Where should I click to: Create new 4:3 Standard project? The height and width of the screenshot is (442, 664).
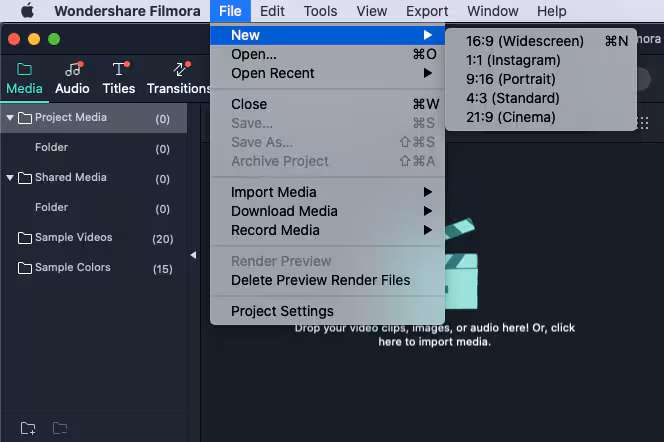(541, 98)
